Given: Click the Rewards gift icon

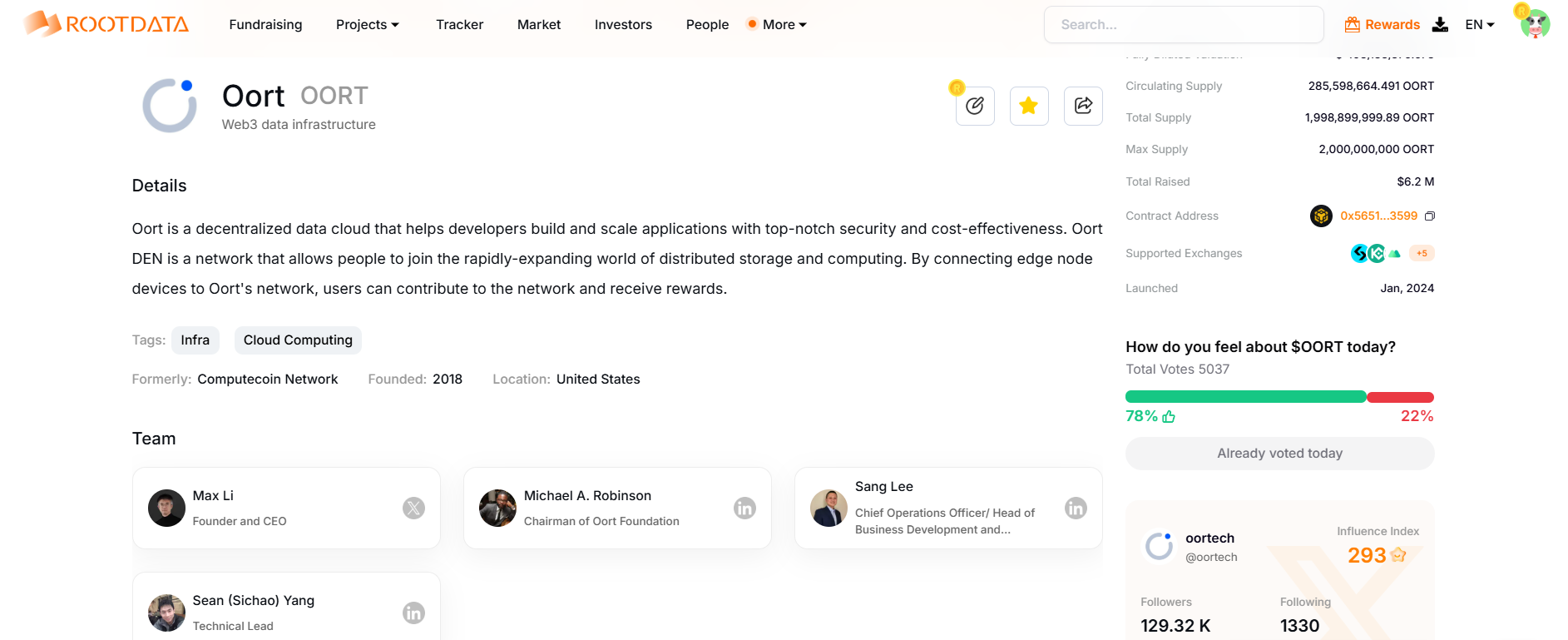Looking at the screenshot, I should click(1353, 24).
